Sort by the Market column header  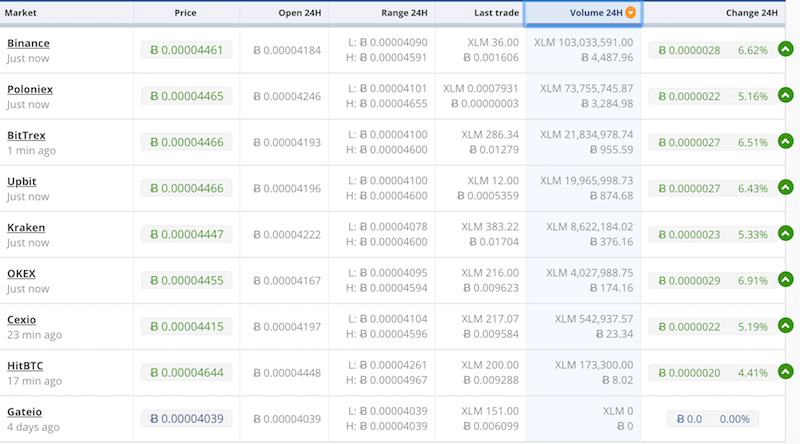[20, 13]
